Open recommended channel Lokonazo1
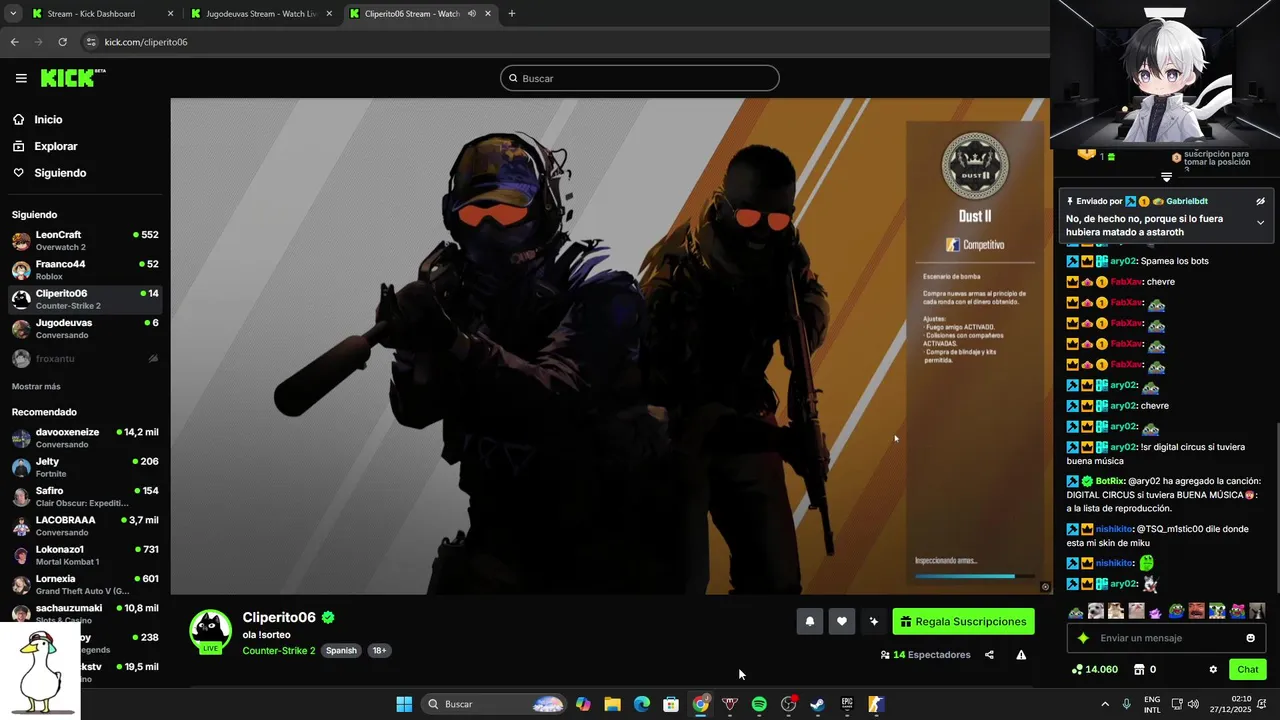Image resolution: width=1280 pixels, height=720 pixels. [x=85, y=555]
